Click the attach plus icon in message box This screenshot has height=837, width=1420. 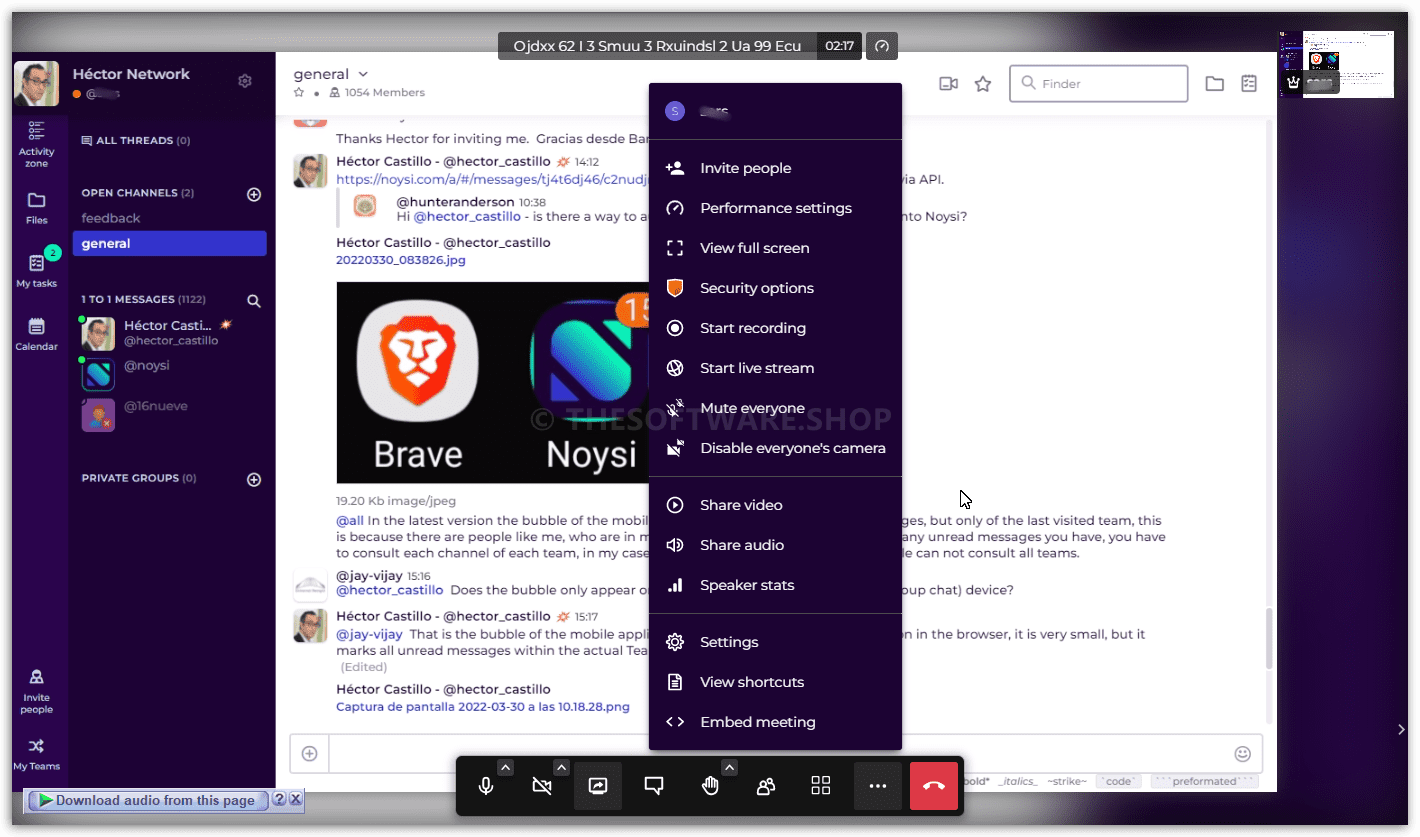pyautogui.click(x=310, y=754)
